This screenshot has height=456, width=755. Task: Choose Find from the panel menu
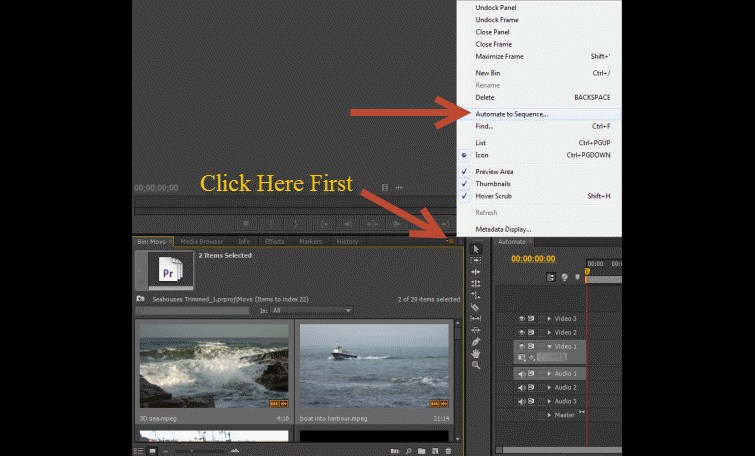tap(539, 126)
